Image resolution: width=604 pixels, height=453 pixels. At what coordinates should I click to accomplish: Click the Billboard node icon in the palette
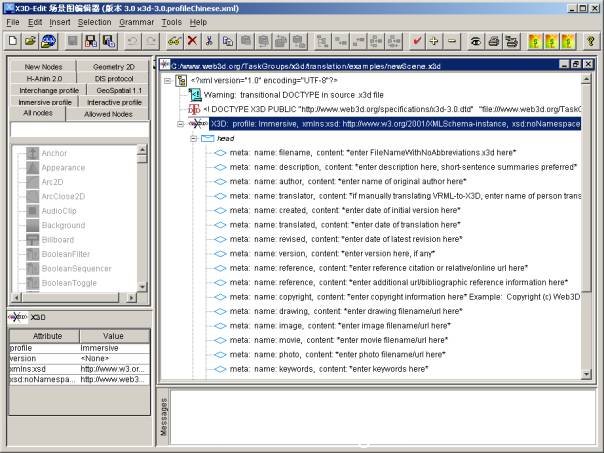32,240
